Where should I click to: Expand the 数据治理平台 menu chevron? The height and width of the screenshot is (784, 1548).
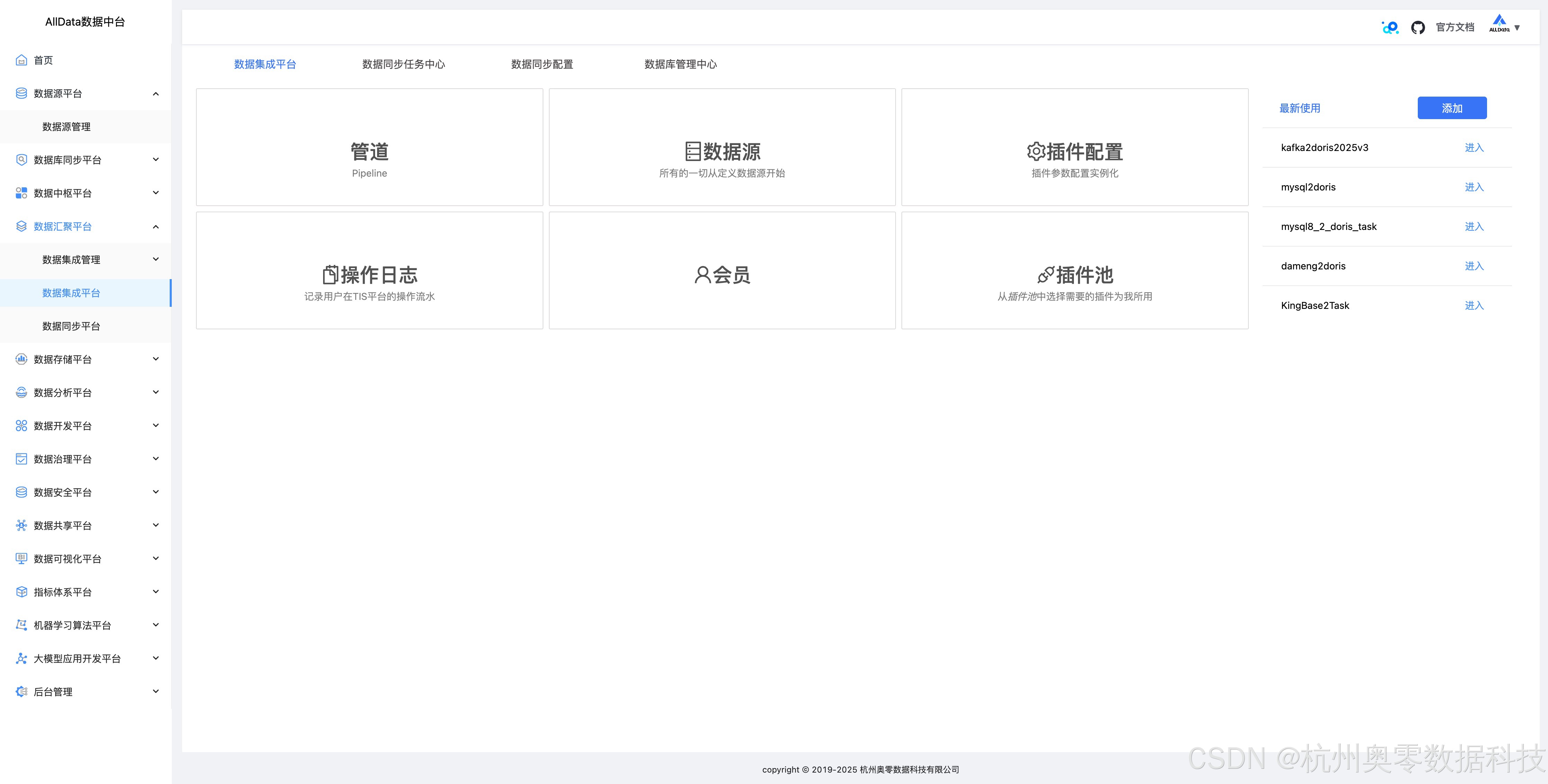point(155,459)
